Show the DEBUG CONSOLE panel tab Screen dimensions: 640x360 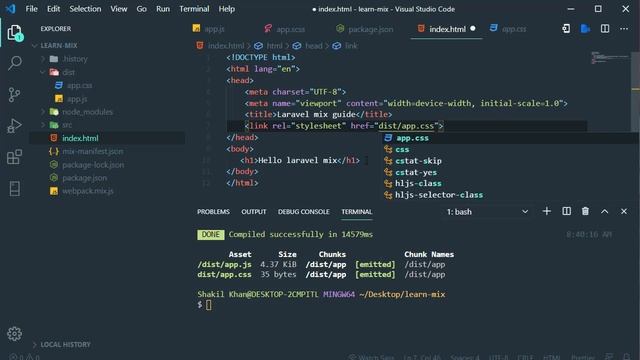point(304,211)
